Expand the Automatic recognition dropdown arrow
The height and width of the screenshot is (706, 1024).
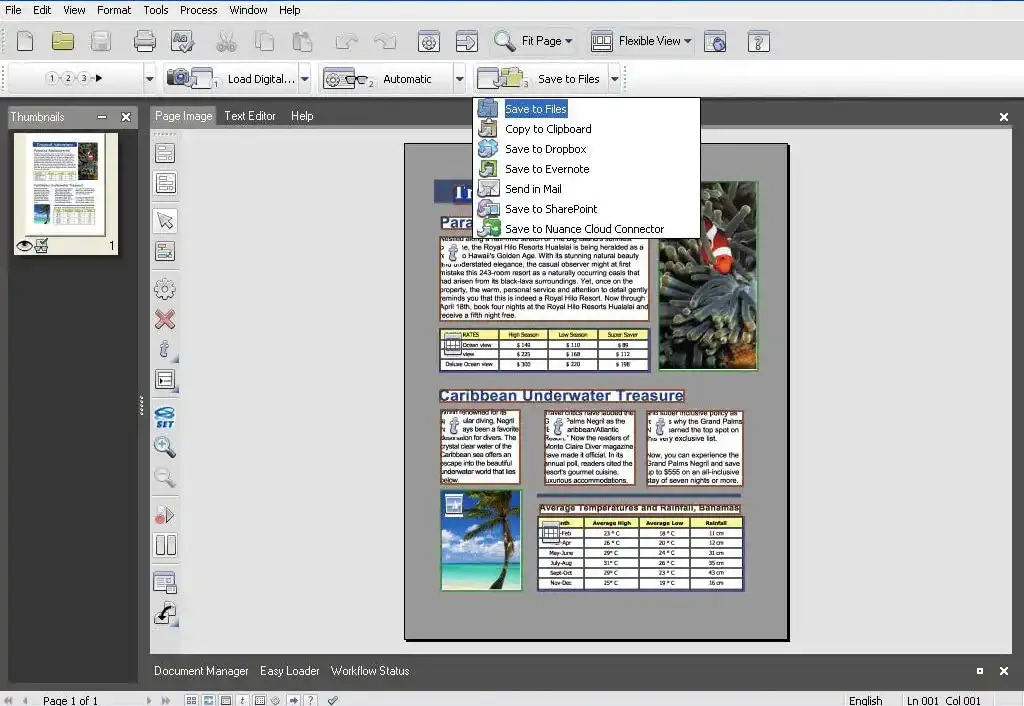[x=460, y=78]
